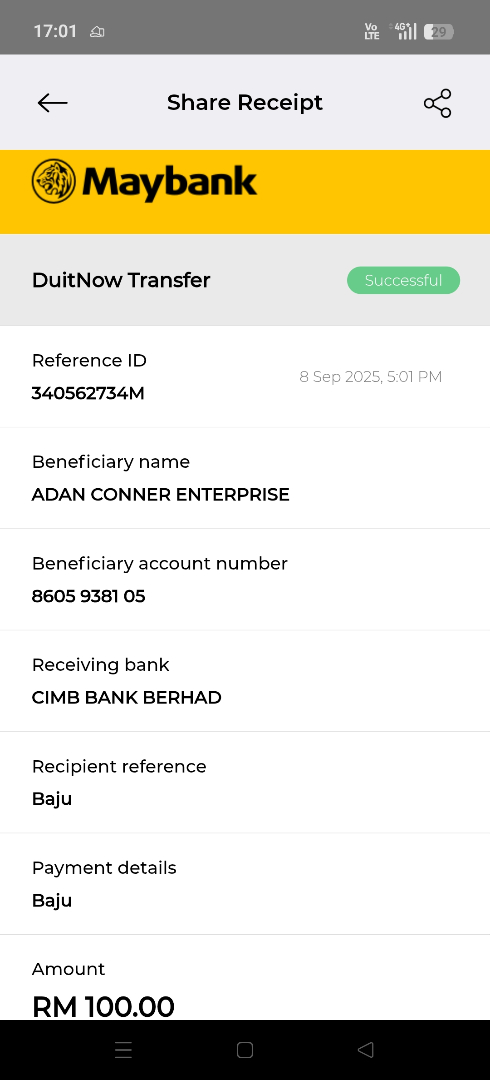Viewport: 490px width, 1080px height.
Task: Tap the Successful status badge
Action: 403,280
